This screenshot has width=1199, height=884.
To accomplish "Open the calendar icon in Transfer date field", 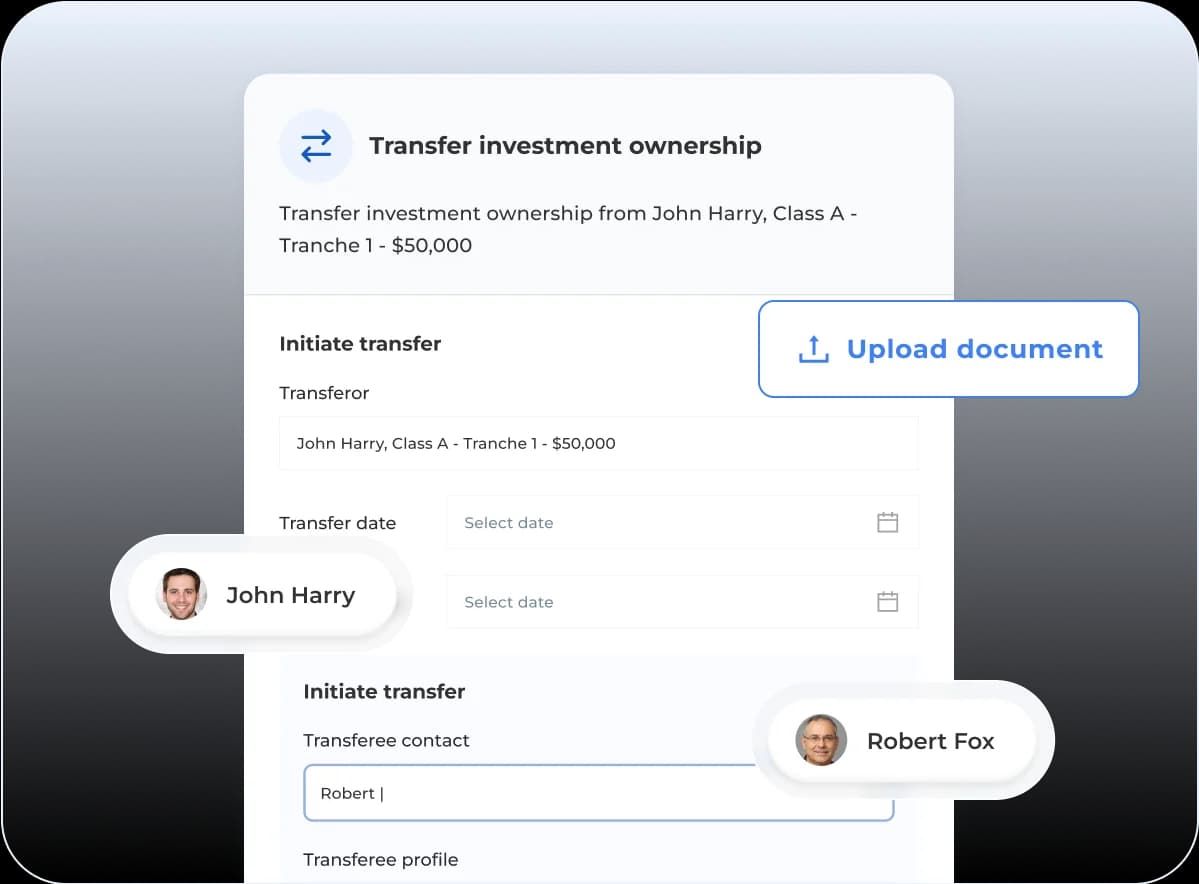I will [x=887, y=522].
